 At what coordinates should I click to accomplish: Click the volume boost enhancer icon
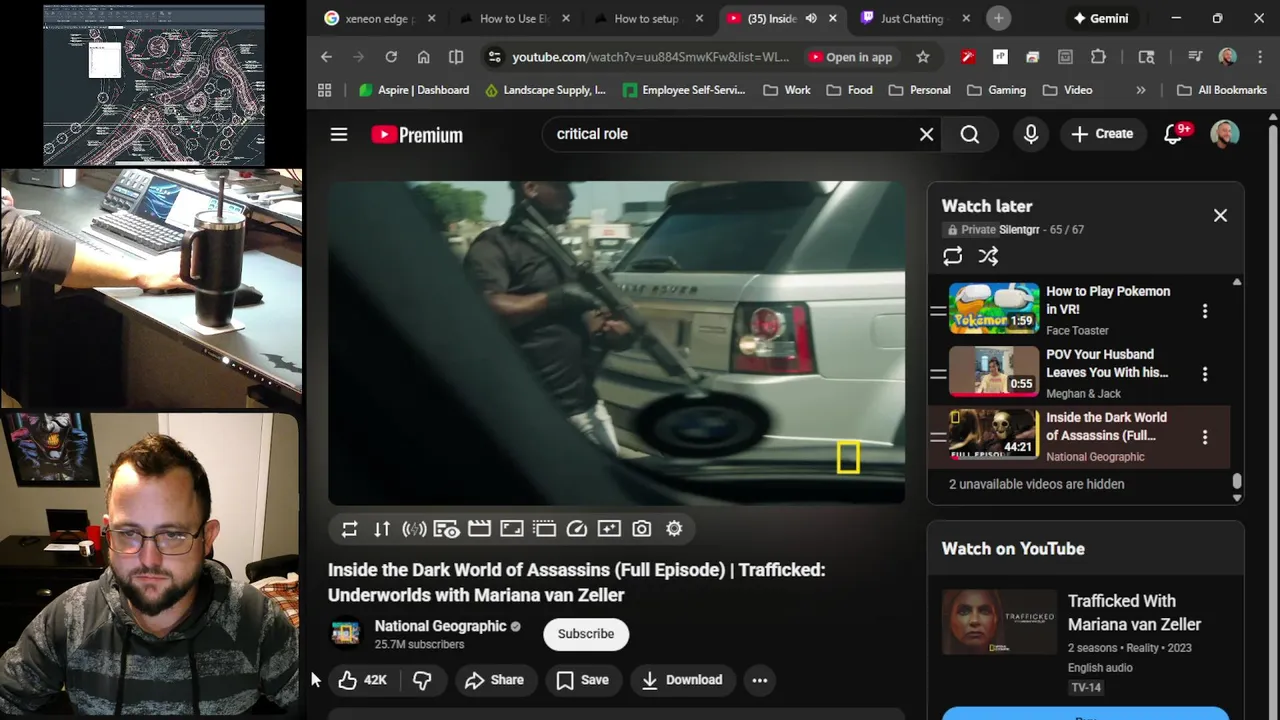coord(414,529)
